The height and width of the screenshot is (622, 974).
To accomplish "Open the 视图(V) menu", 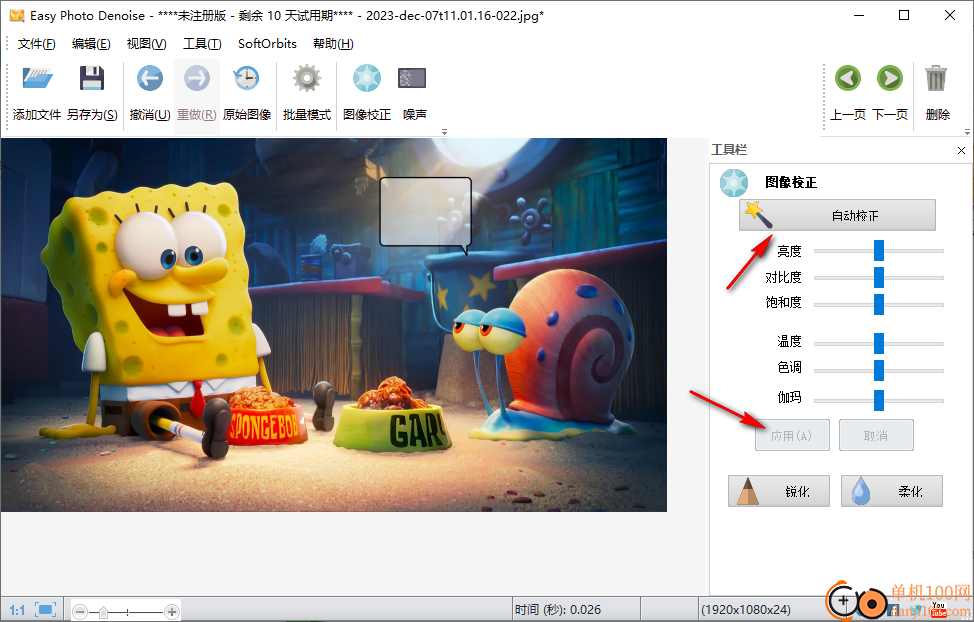I will coord(147,43).
